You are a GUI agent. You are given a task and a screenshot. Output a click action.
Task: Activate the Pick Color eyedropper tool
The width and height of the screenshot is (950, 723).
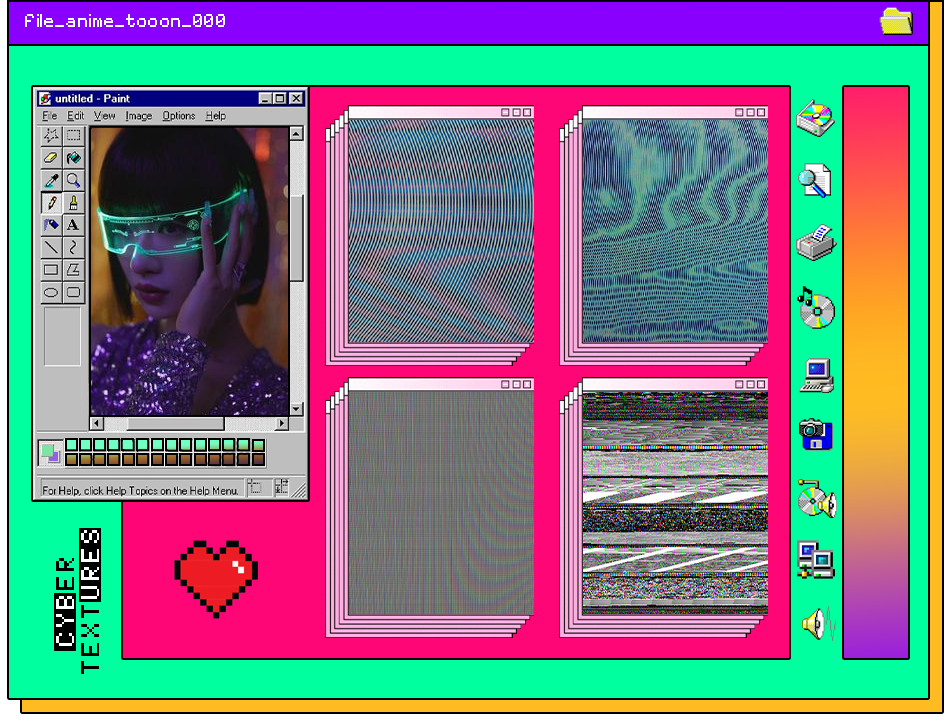pos(51,180)
